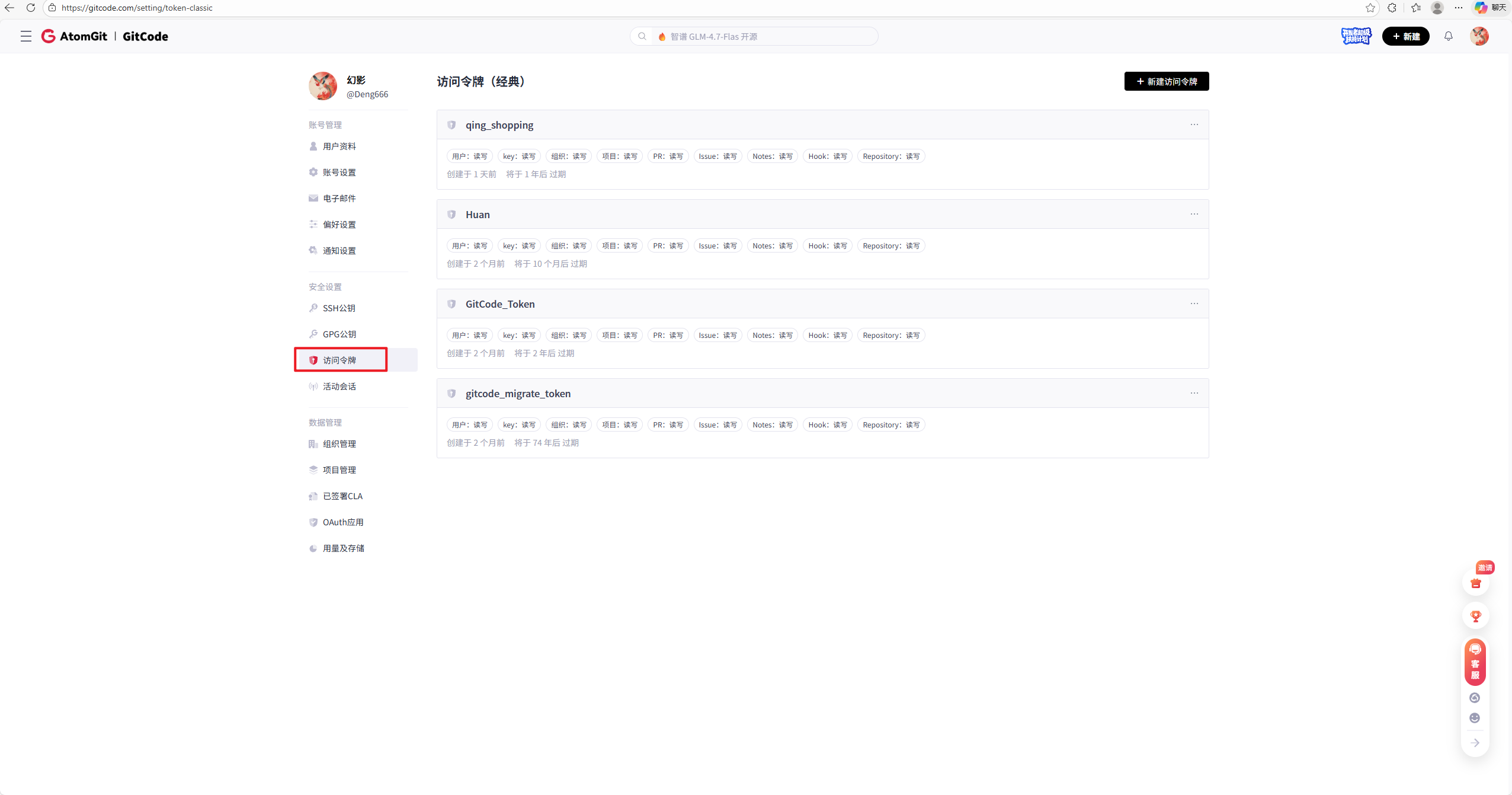
Task: Click the GitCode logo in the header
Action: [145, 36]
